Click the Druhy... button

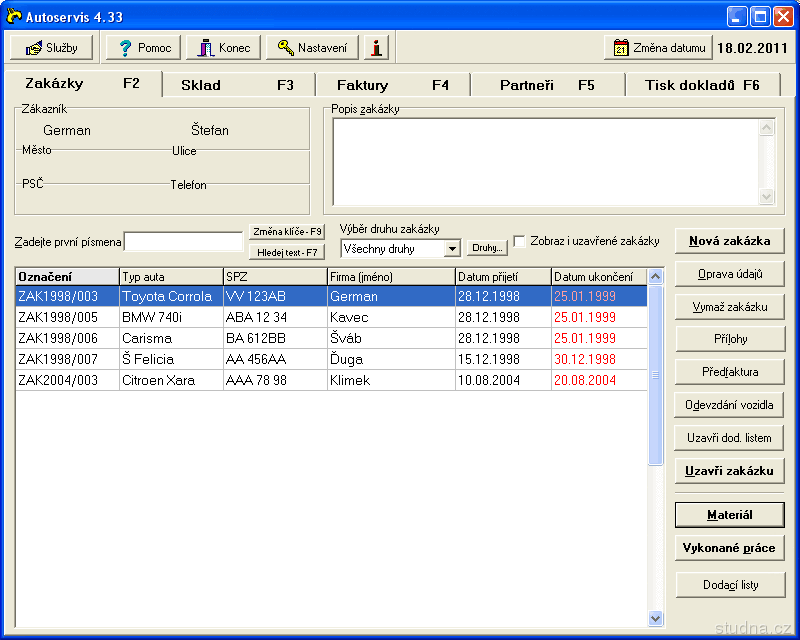pyautogui.click(x=487, y=248)
